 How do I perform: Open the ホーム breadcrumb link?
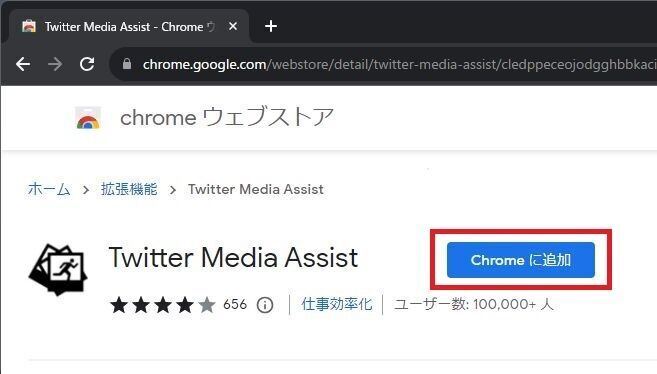pos(49,189)
